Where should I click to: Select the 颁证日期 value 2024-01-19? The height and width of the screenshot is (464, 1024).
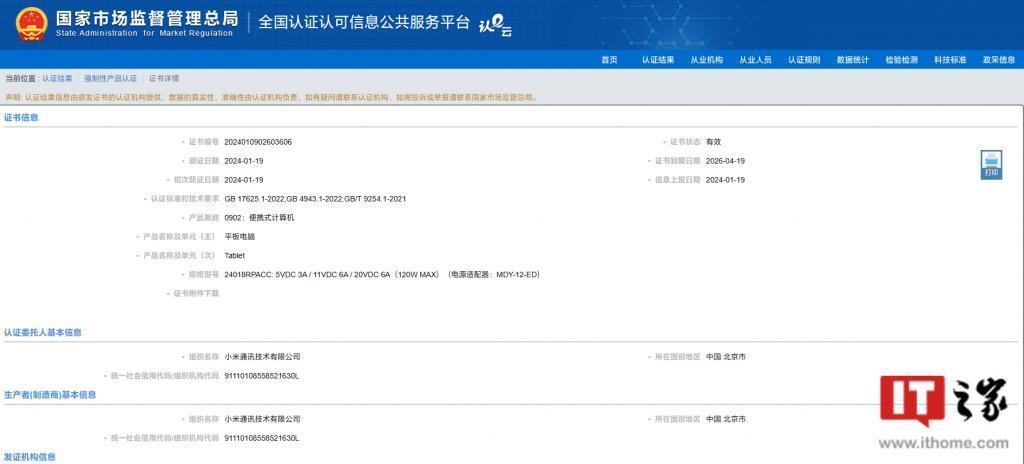click(244, 161)
